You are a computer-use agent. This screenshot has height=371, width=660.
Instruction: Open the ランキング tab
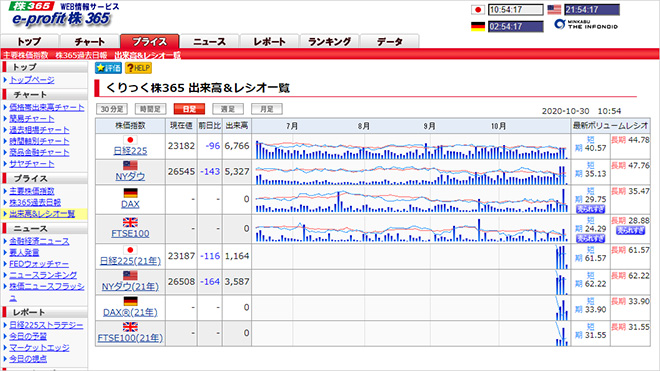coord(330,41)
